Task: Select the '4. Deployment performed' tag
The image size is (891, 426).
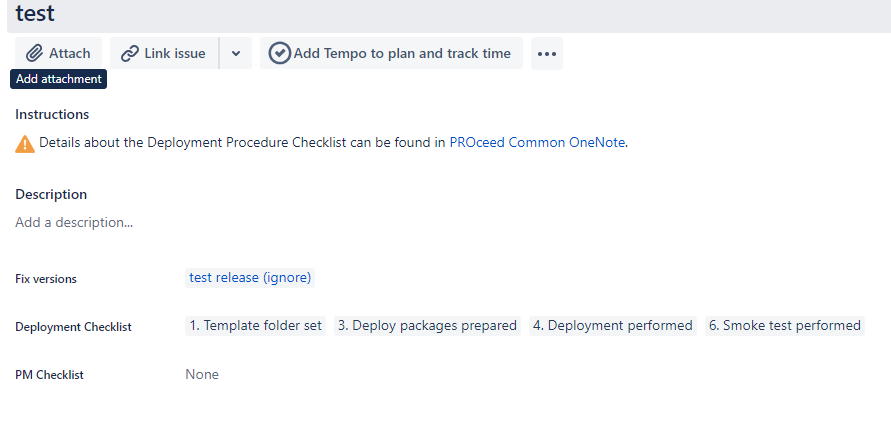Action: 613,326
